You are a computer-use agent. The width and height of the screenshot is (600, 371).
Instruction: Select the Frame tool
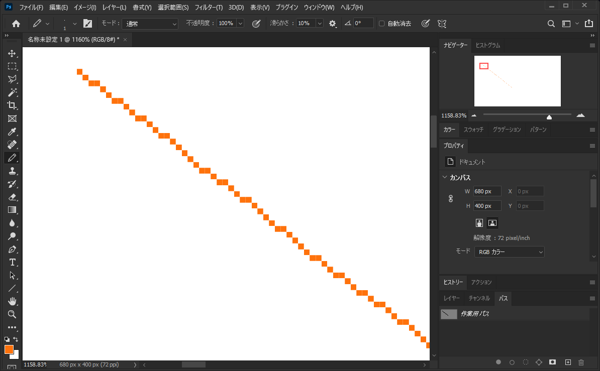point(12,119)
